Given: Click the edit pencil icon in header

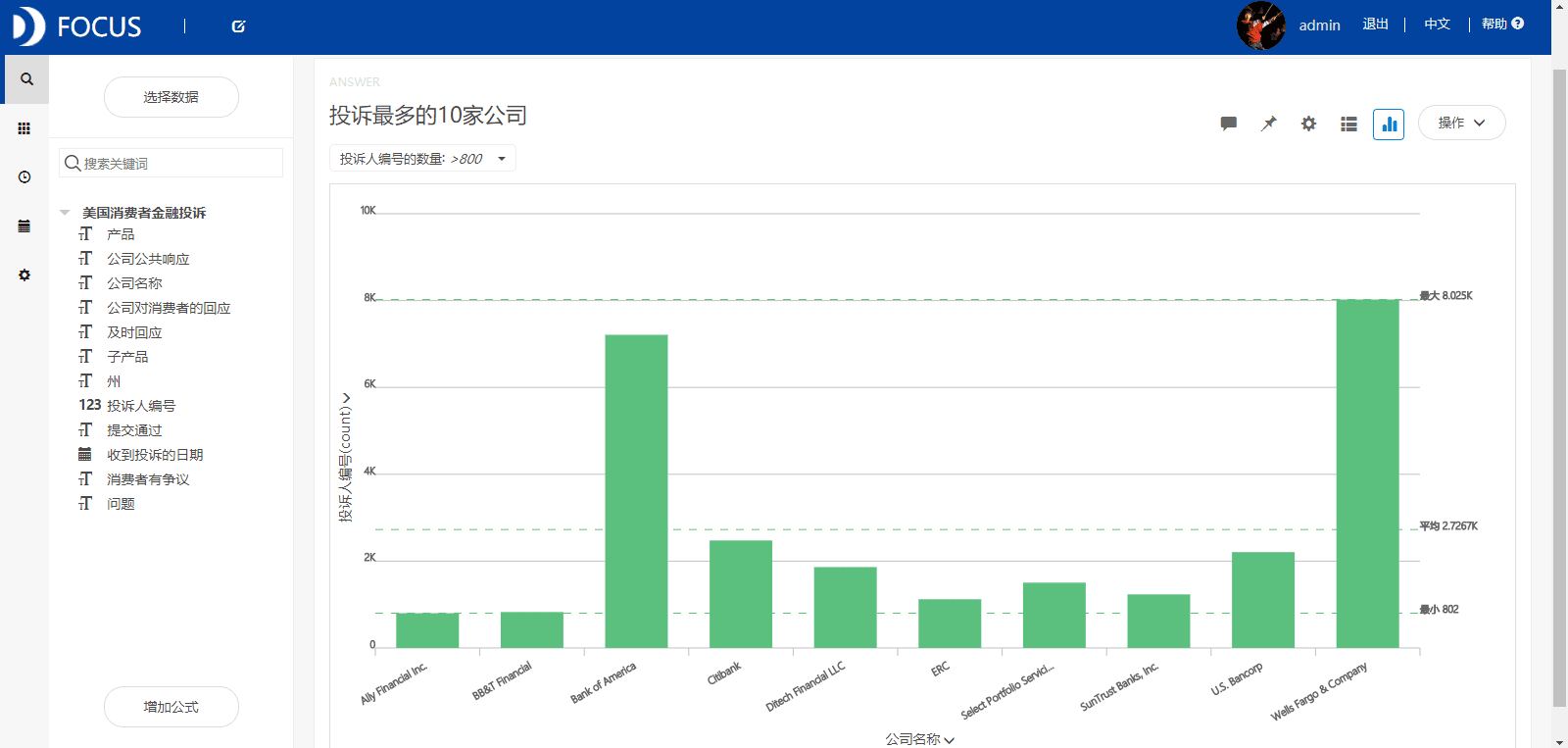Looking at the screenshot, I should pyautogui.click(x=238, y=26).
